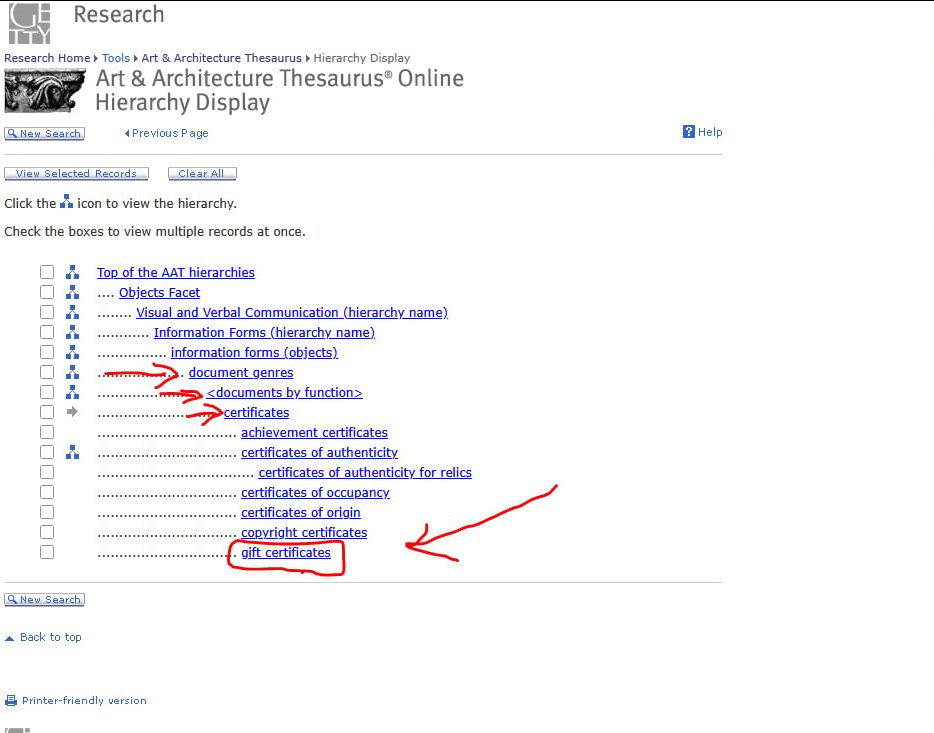Click the bottom New Search button

pyautogui.click(x=45, y=600)
